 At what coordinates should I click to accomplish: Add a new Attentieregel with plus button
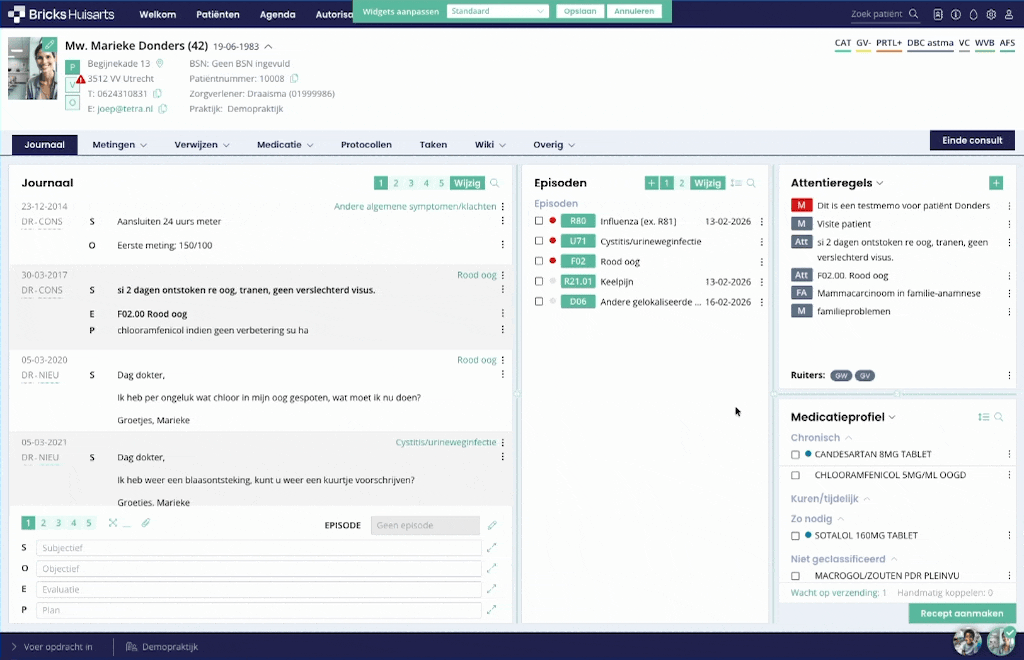(996, 183)
